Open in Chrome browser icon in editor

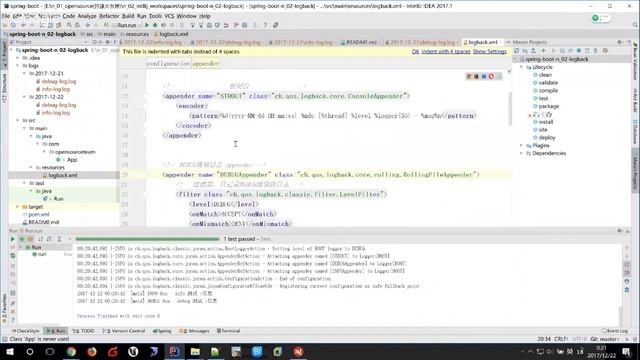(469, 76)
